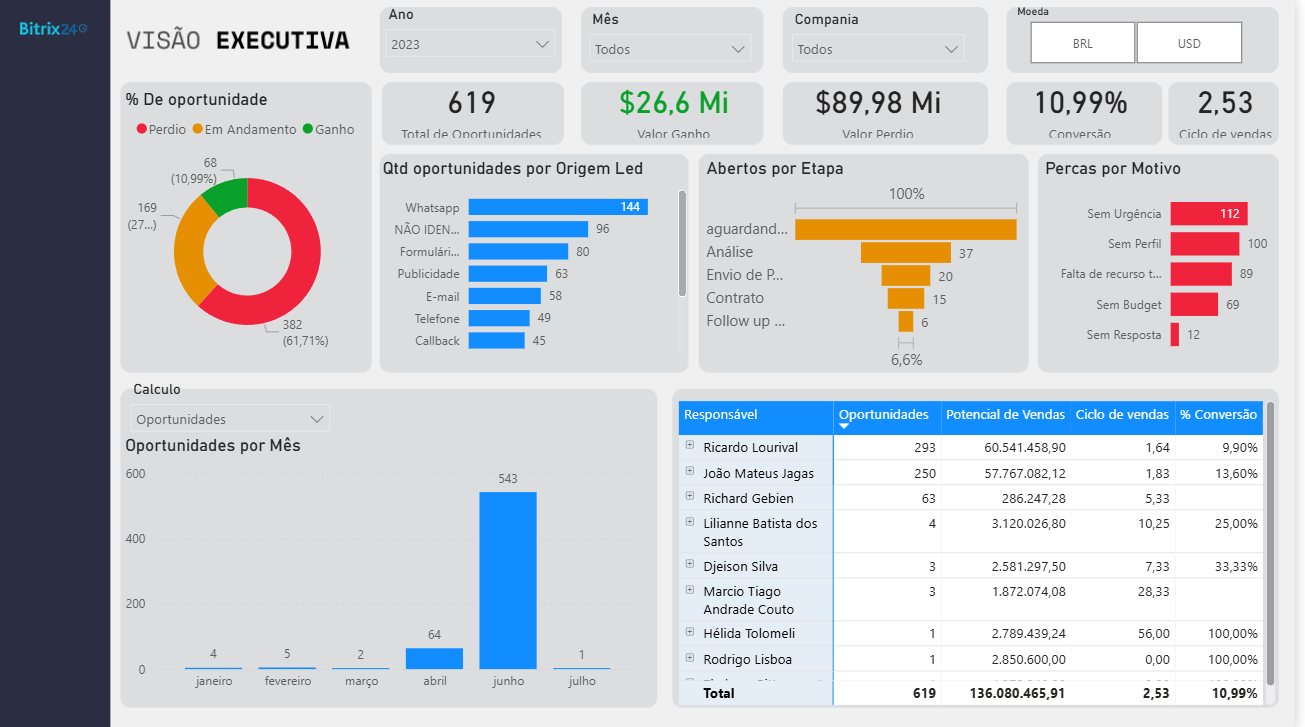Image resolution: width=1305 pixels, height=727 pixels.
Task: Sort table by % Conversão header
Action: 1218,415
